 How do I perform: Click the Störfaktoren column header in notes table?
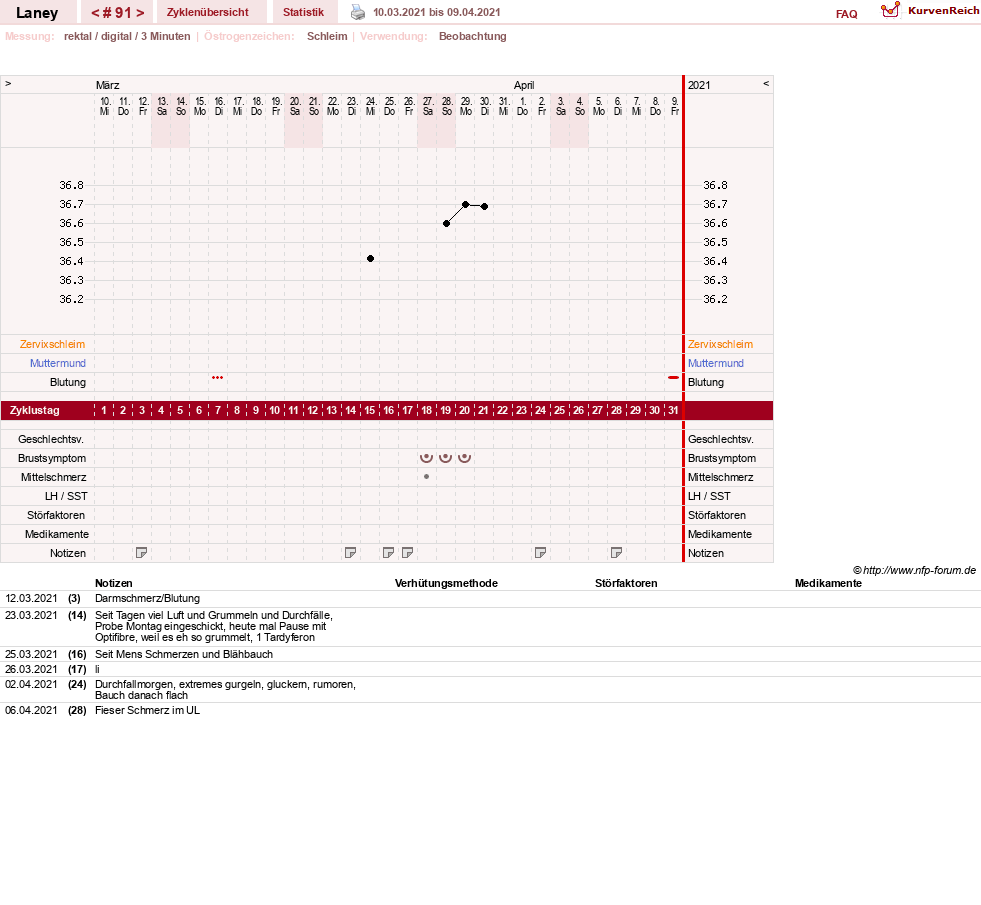pos(626,584)
